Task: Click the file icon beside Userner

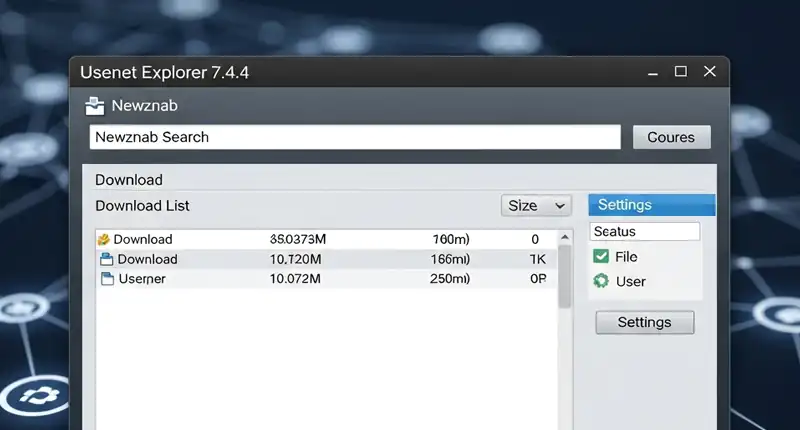Action: point(107,279)
